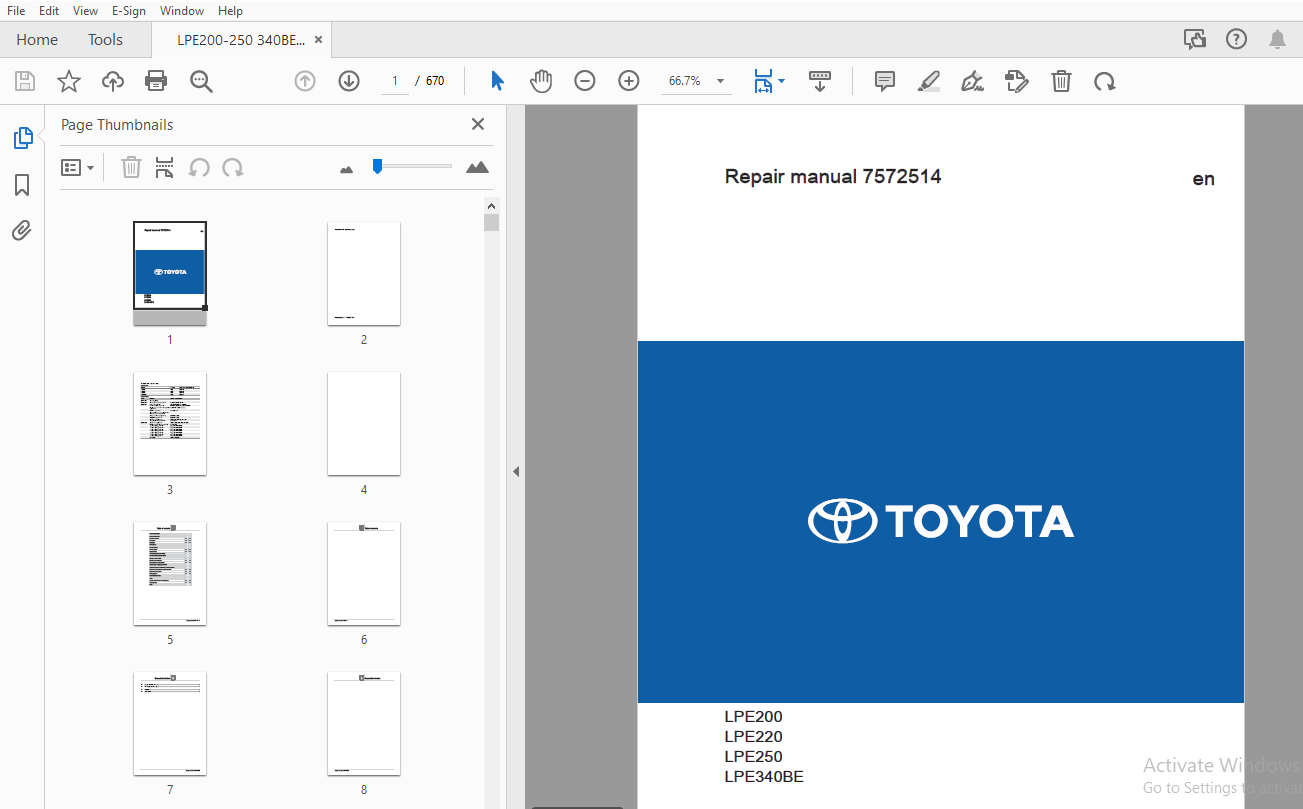Delete page using toolbar trash icon
Viewport: 1303px width, 809px height.
pyautogui.click(x=1061, y=81)
